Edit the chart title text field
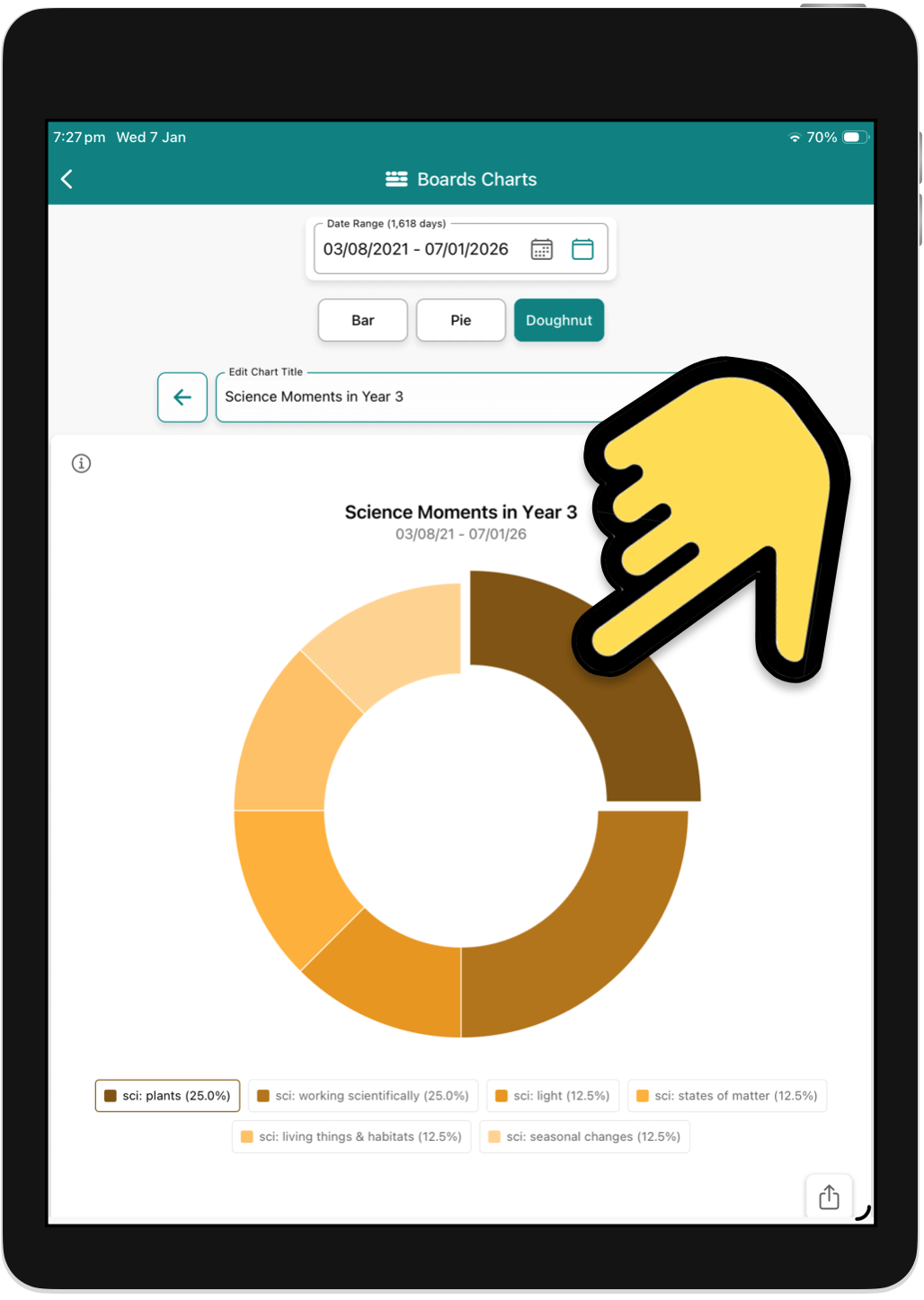Image resolution: width=924 pixels, height=1300 pixels. coord(404,396)
